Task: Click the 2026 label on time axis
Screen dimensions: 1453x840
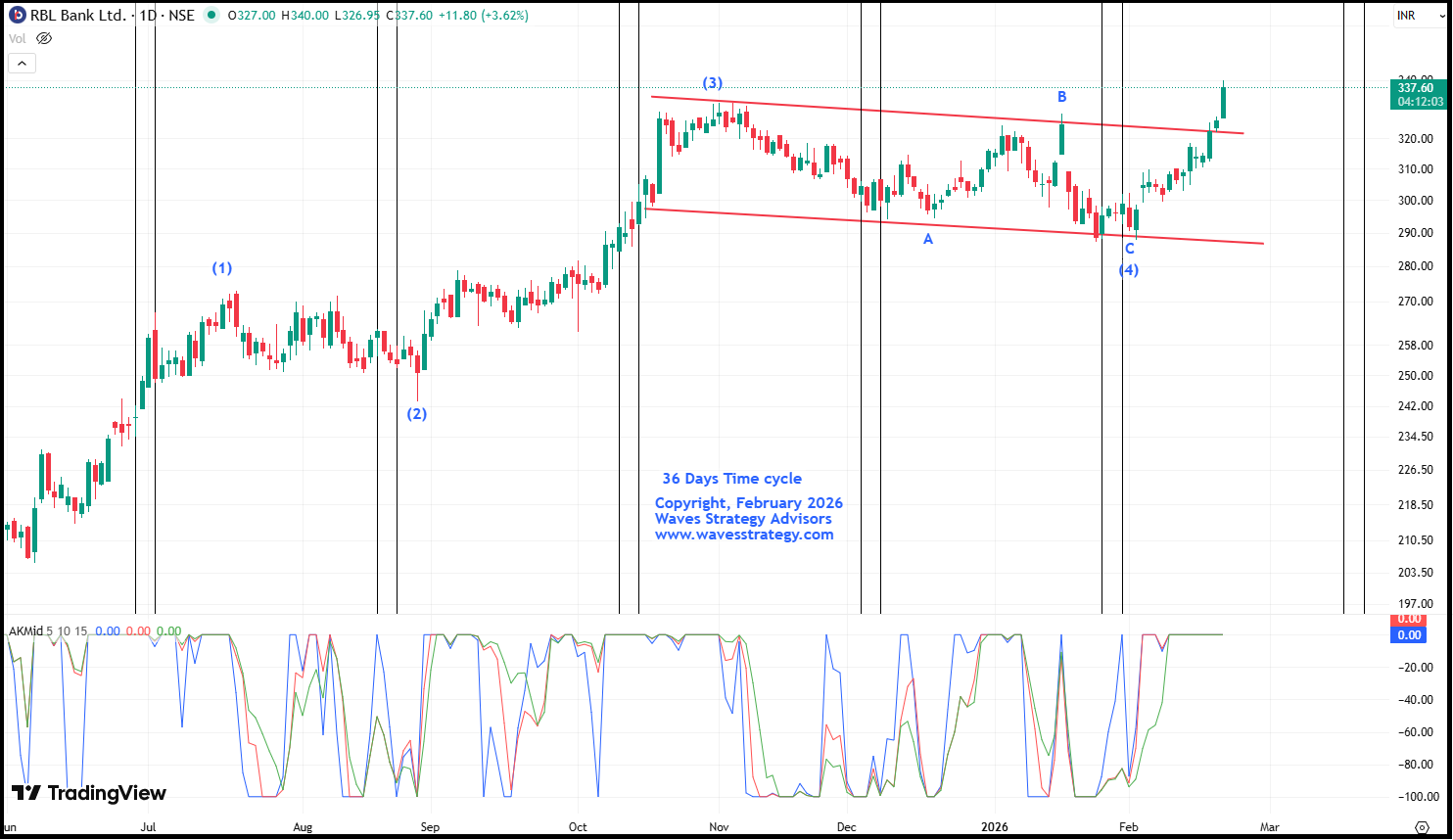Action: point(995,827)
